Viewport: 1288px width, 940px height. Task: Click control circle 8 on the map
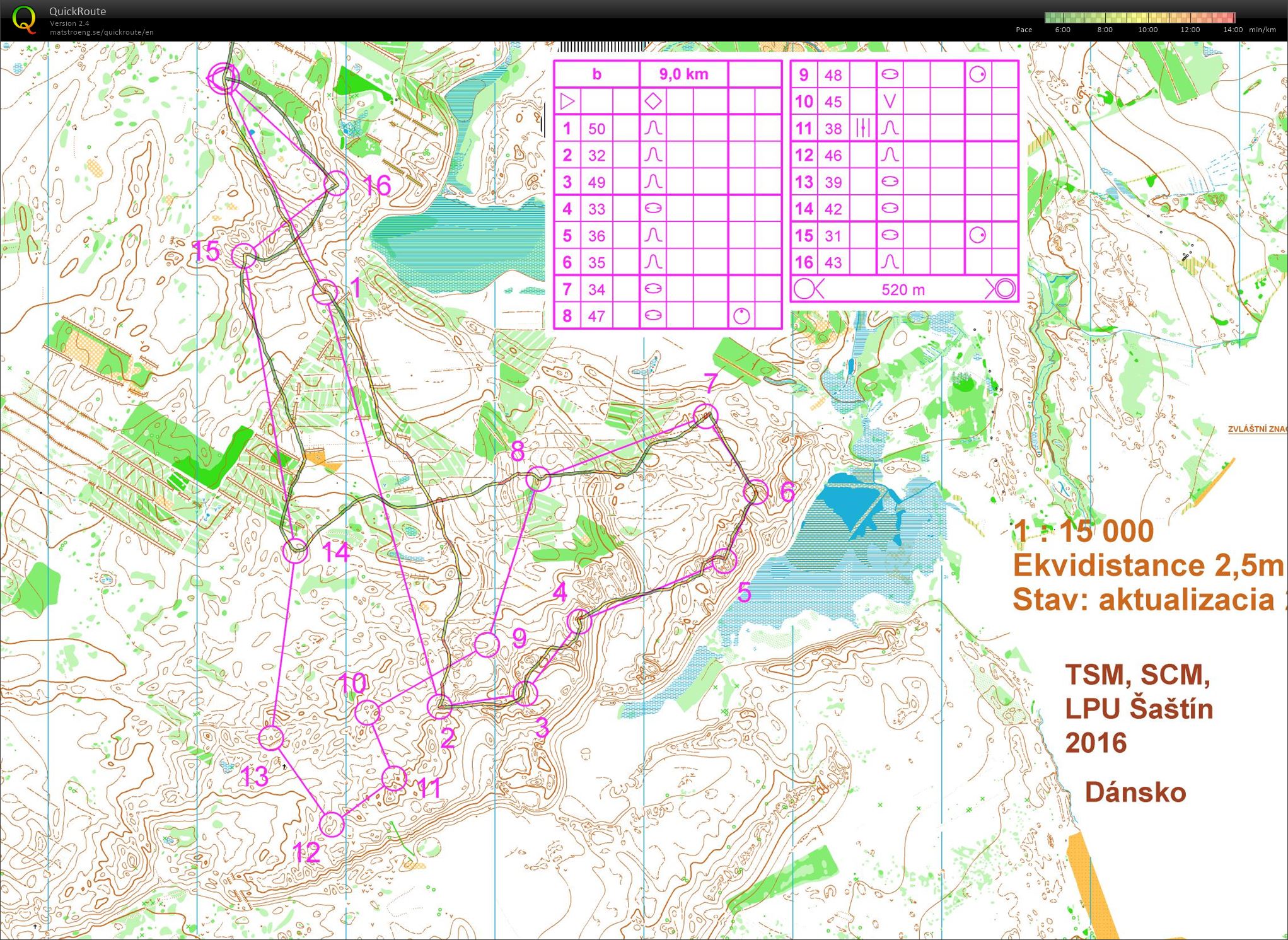[538, 479]
